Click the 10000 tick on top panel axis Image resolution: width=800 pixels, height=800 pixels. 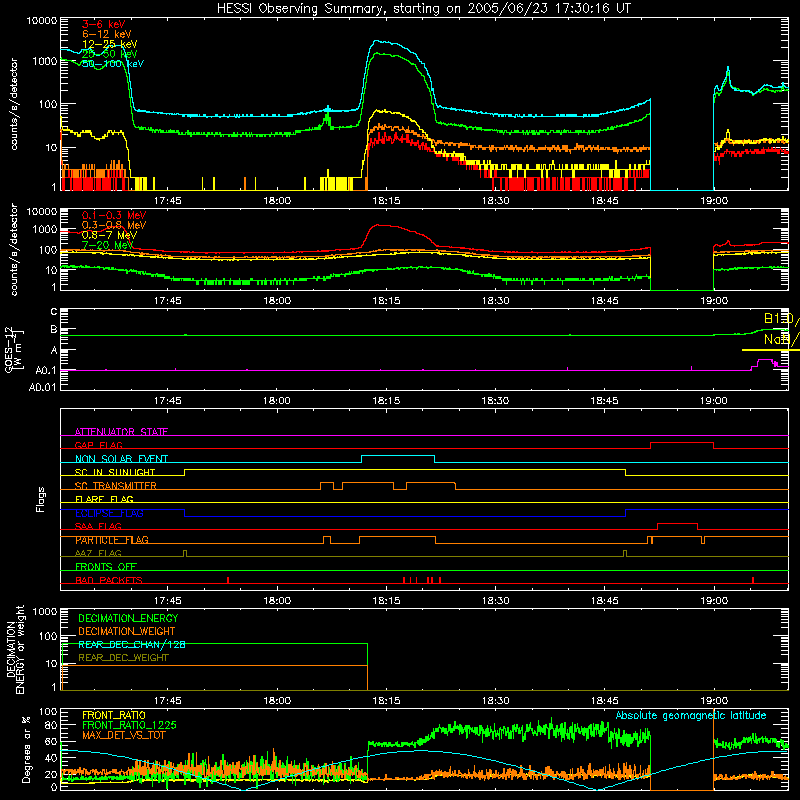42,21
